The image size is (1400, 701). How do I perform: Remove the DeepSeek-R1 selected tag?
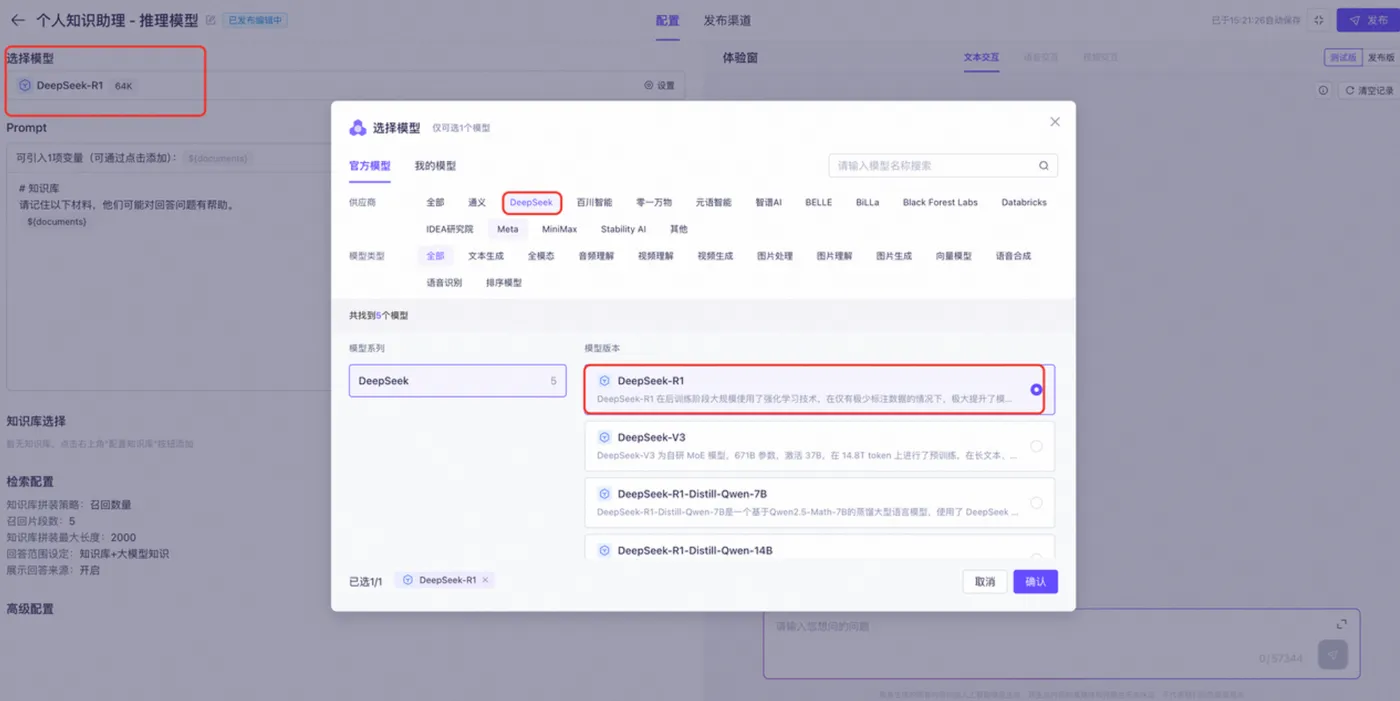click(485, 580)
